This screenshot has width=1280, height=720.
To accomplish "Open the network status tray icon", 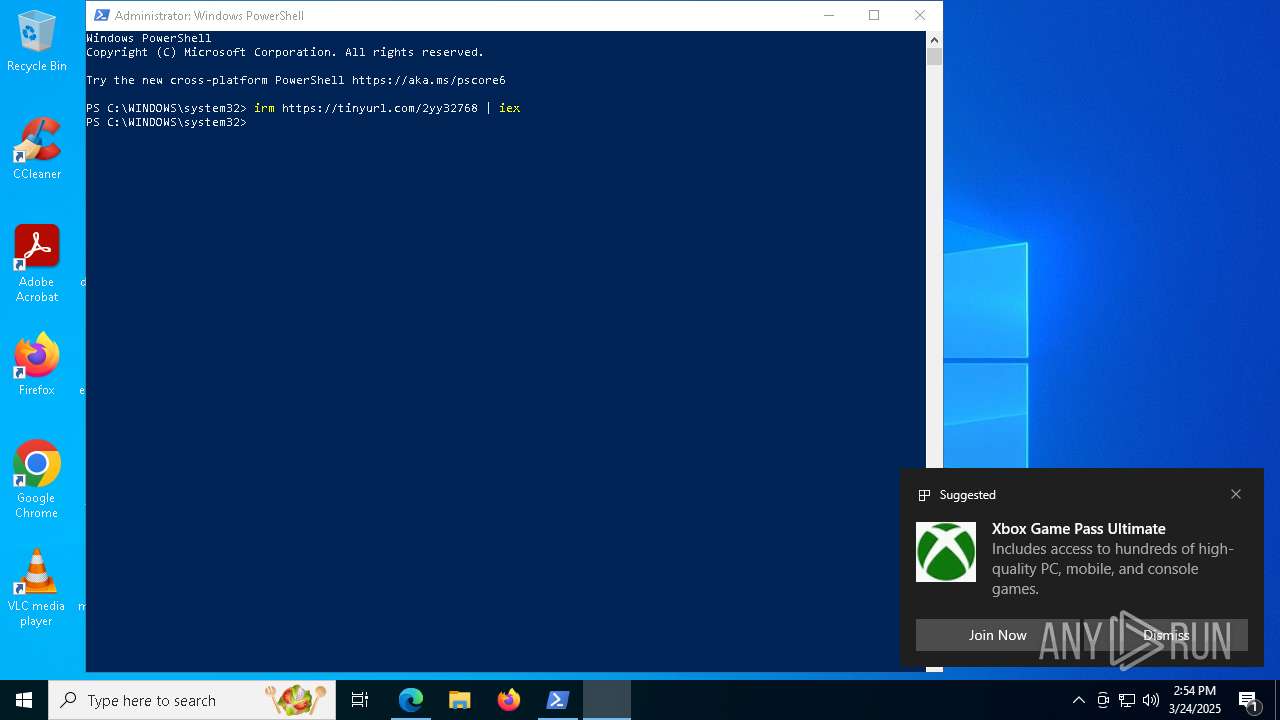I will [1127, 700].
